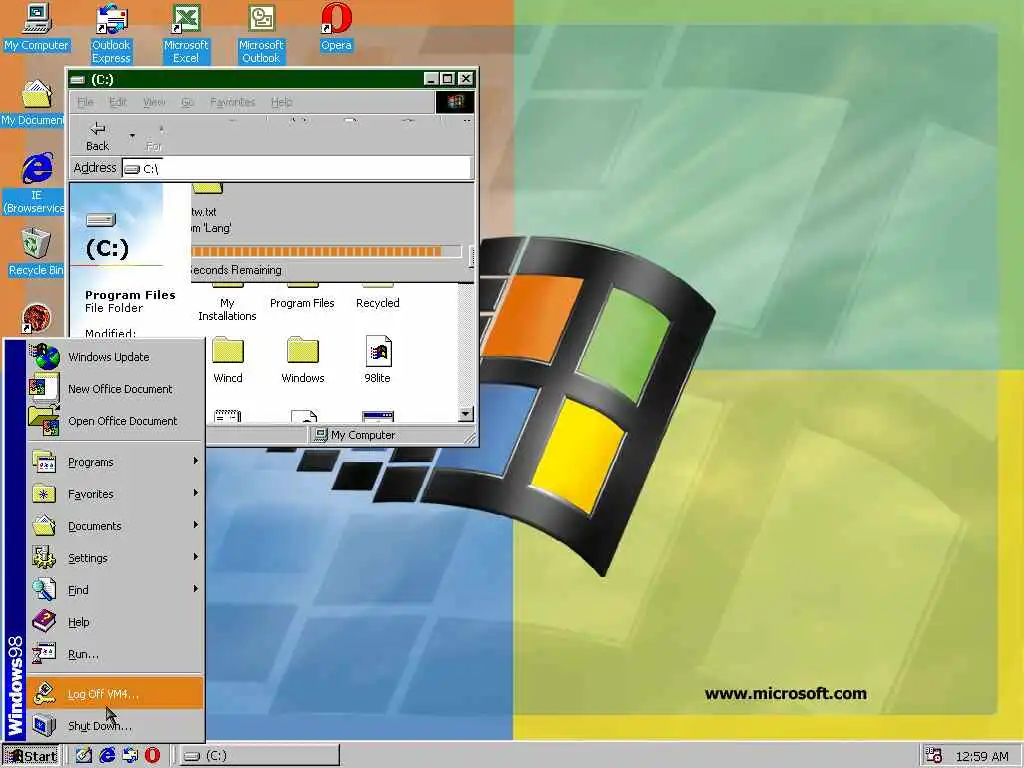Select the Recycled folder label
This screenshot has height=768, width=1024.
point(377,303)
